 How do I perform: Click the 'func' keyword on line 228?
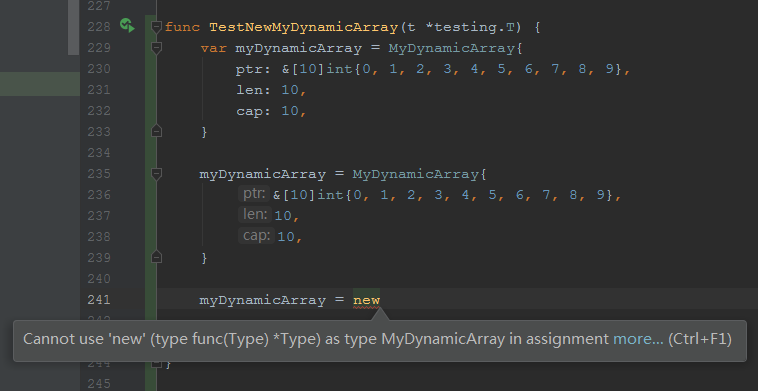pyautogui.click(x=182, y=27)
